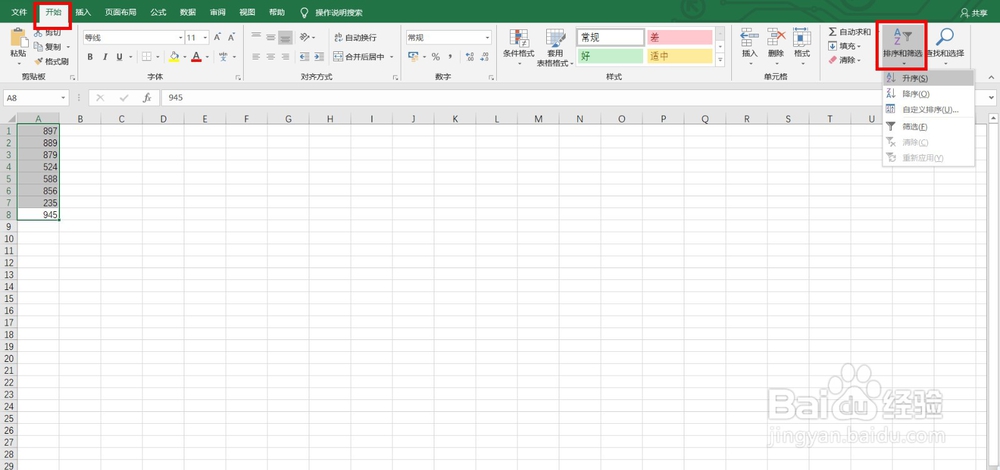
Task: Open the Clear (清除) dropdown in the ribbon
Action: [844, 60]
